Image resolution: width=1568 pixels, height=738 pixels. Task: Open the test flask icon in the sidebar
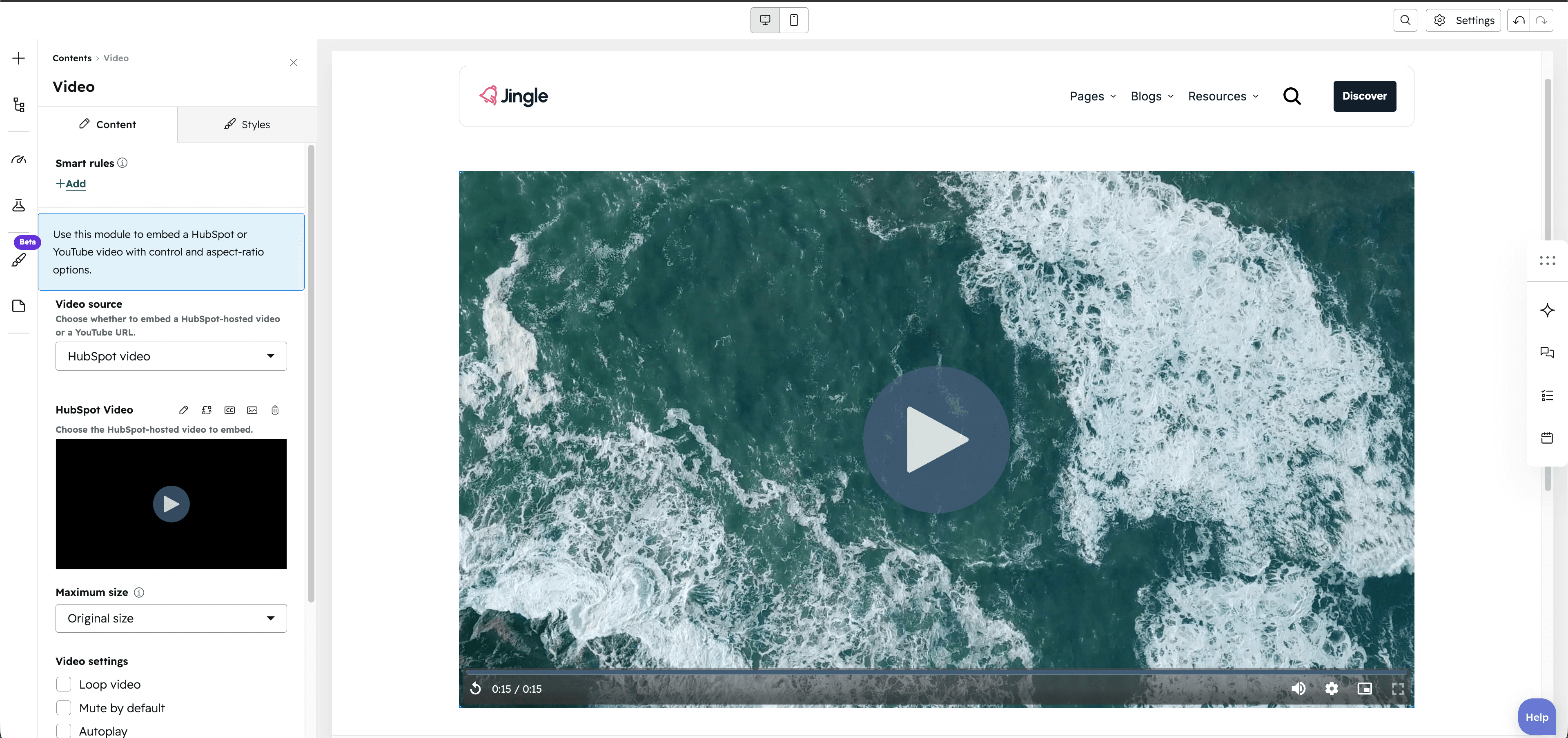(19, 205)
